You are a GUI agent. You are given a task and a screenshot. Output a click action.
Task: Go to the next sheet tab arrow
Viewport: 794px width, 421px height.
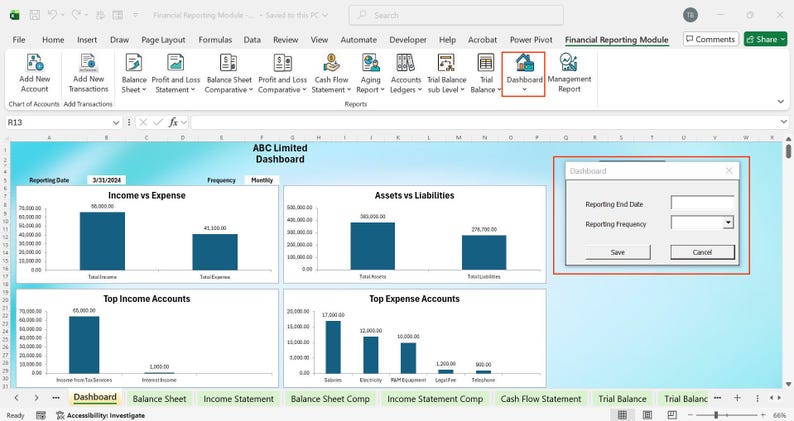point(36,398)
